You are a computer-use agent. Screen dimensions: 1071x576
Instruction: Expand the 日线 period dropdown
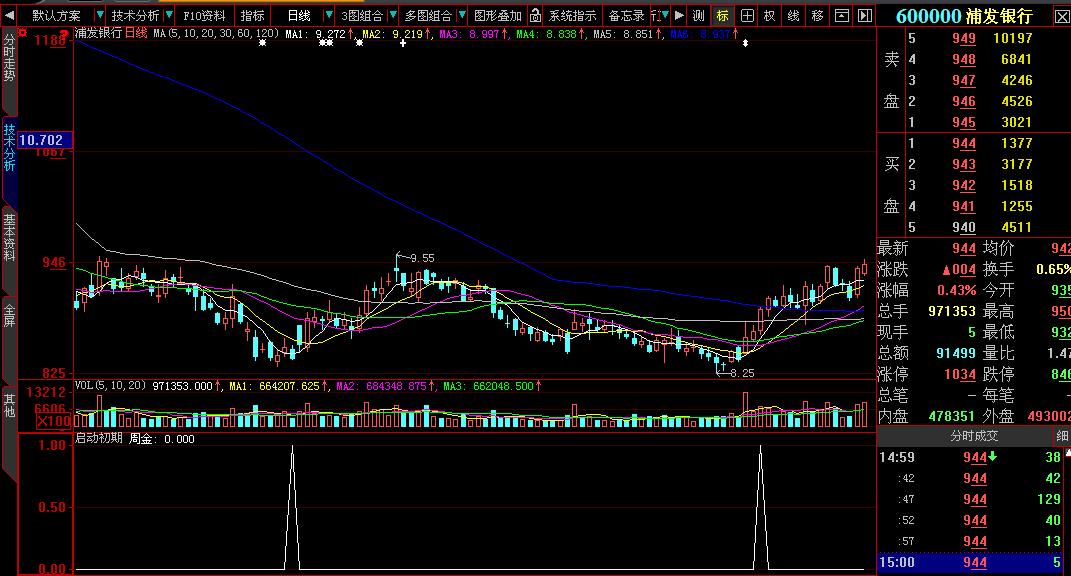[x=324, y=15]
